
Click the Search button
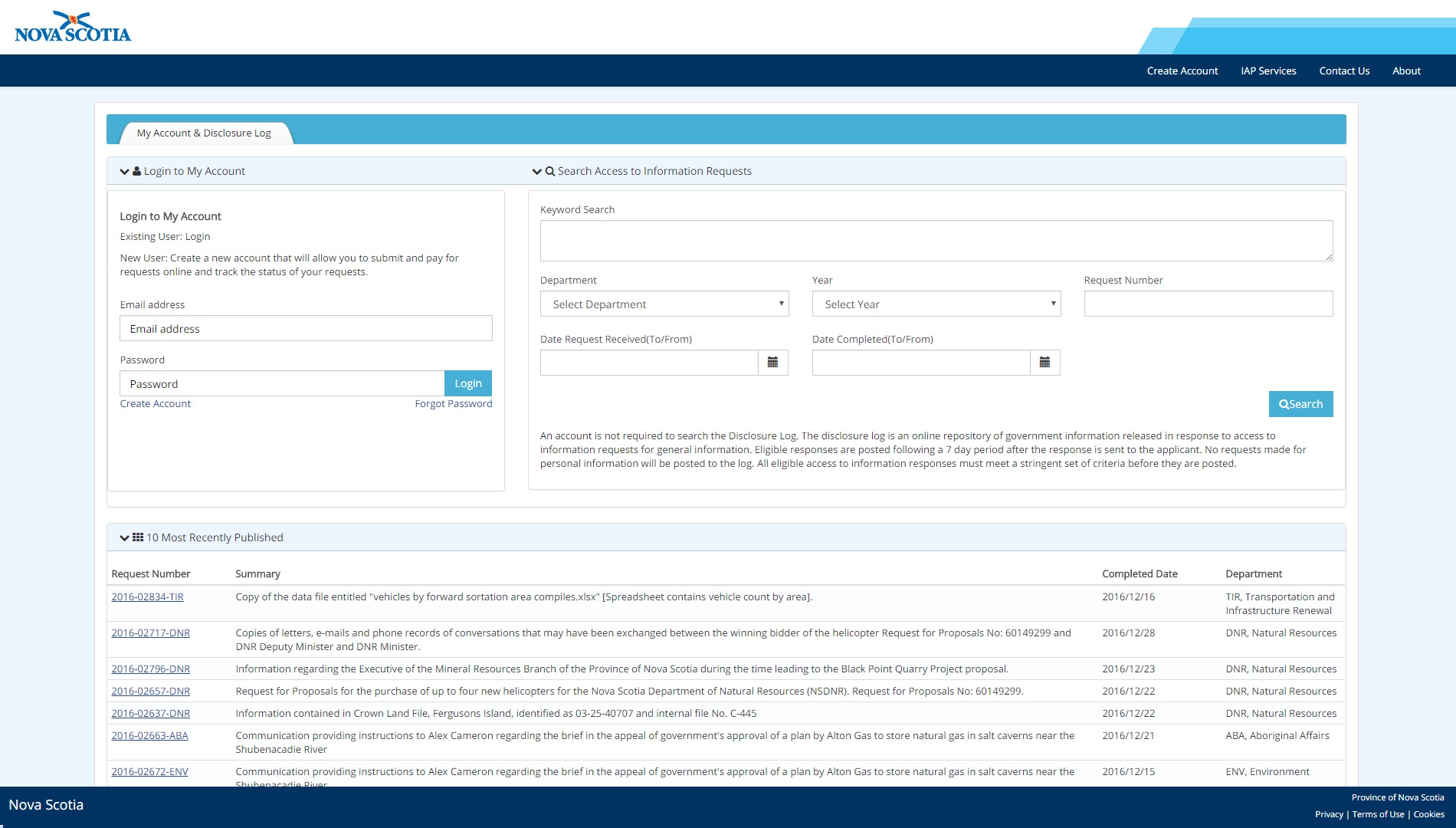tap(1300, 404)
